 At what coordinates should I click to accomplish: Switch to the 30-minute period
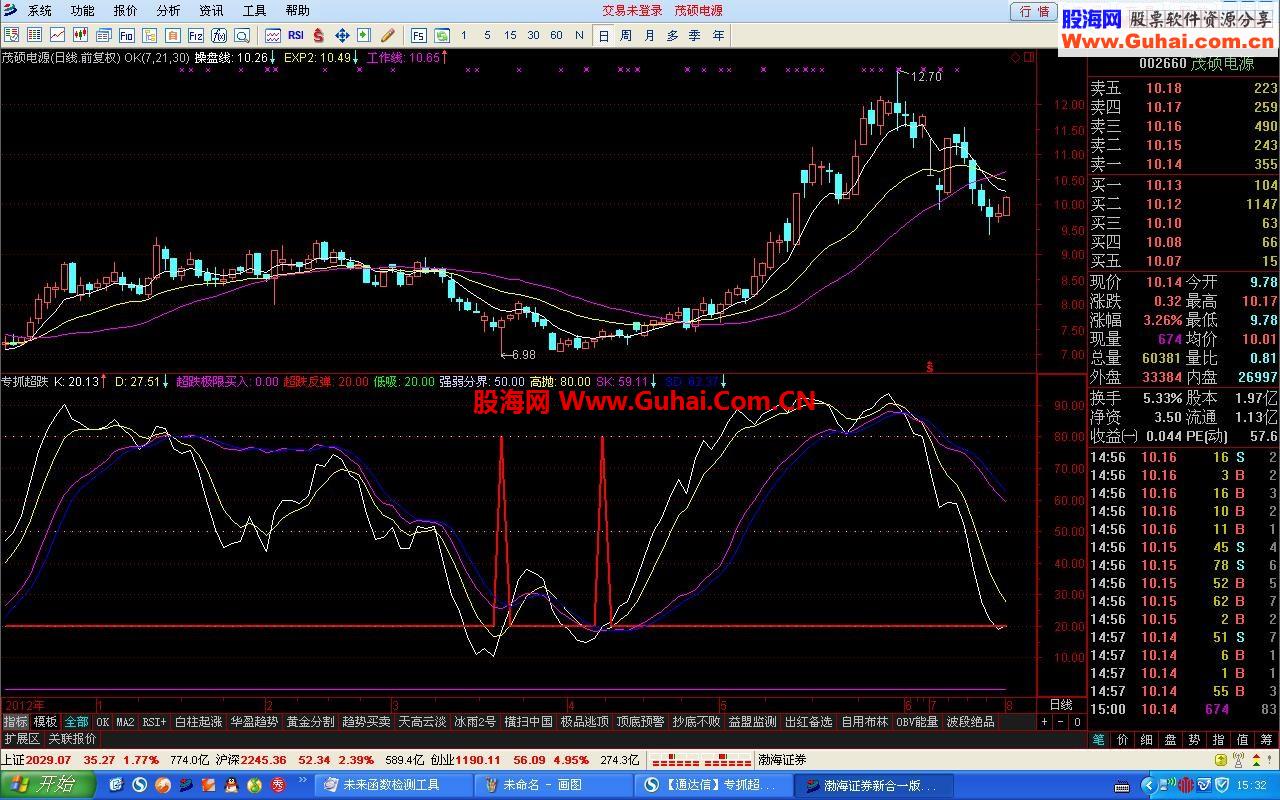pyautogui.click(x=533, y=35)
